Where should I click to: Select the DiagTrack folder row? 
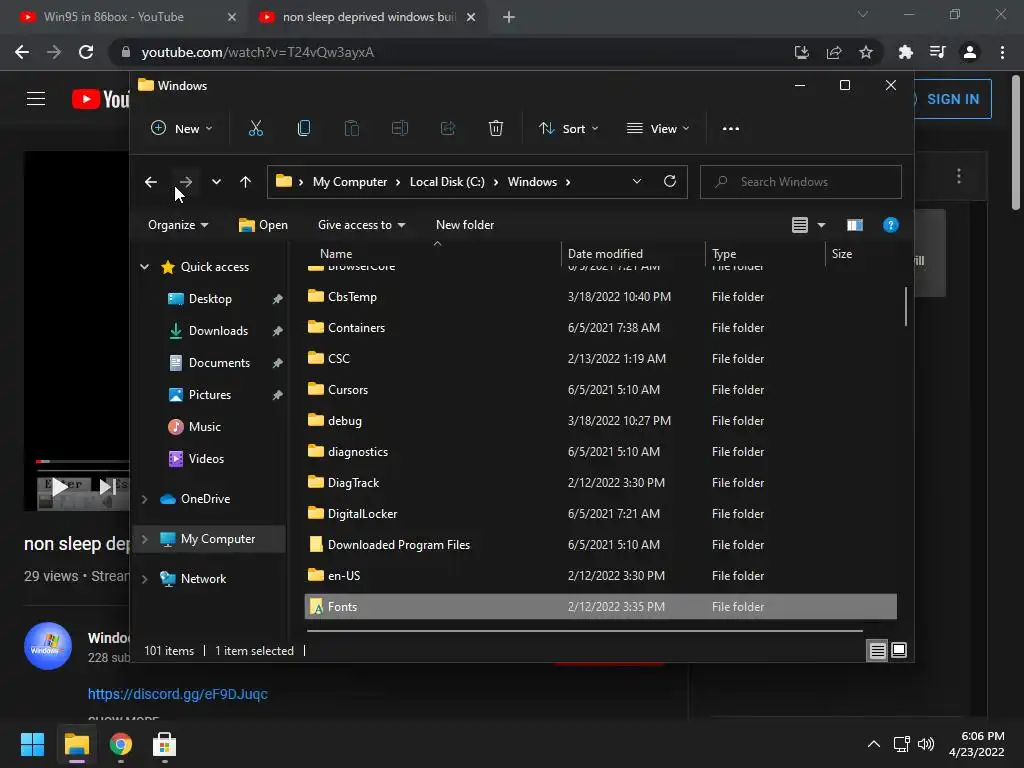click(601, 483)
